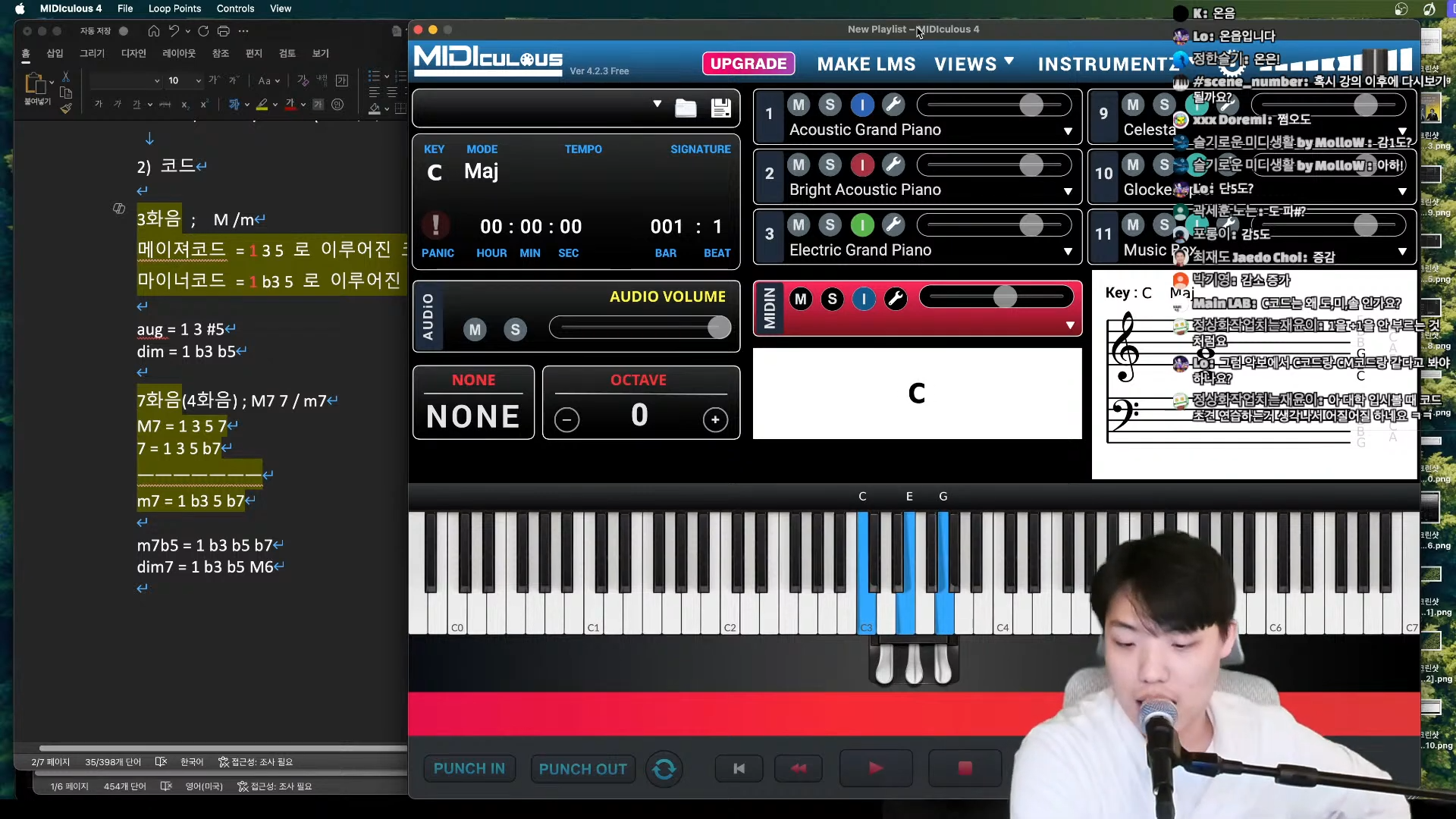The height and width of the screenshot is (819, 1456).
Task: Toggle the loop cycle button in transport
Action: [x=664, y=769]
